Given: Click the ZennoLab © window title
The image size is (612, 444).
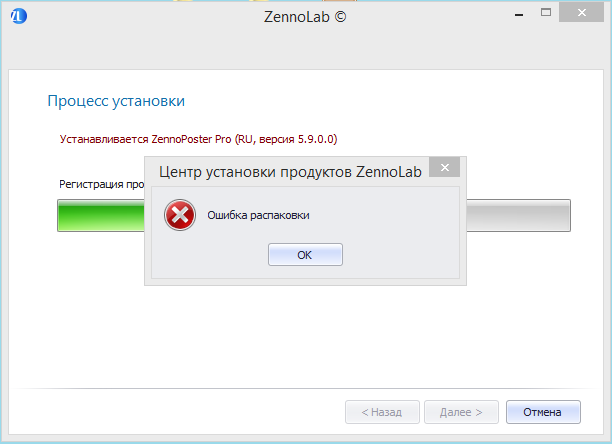Looking at the screenshot, I should [305, 17].
